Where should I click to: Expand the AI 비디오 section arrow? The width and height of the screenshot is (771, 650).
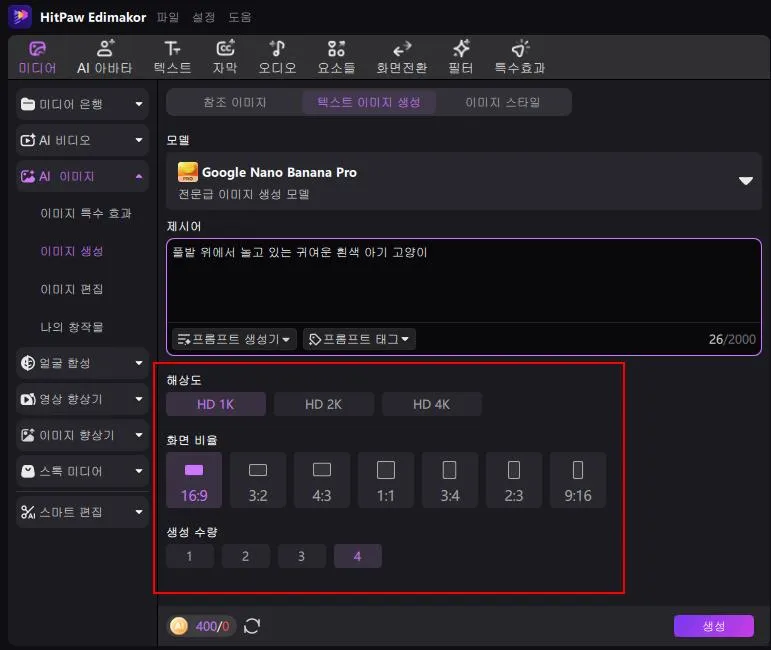tap(139, 140)
